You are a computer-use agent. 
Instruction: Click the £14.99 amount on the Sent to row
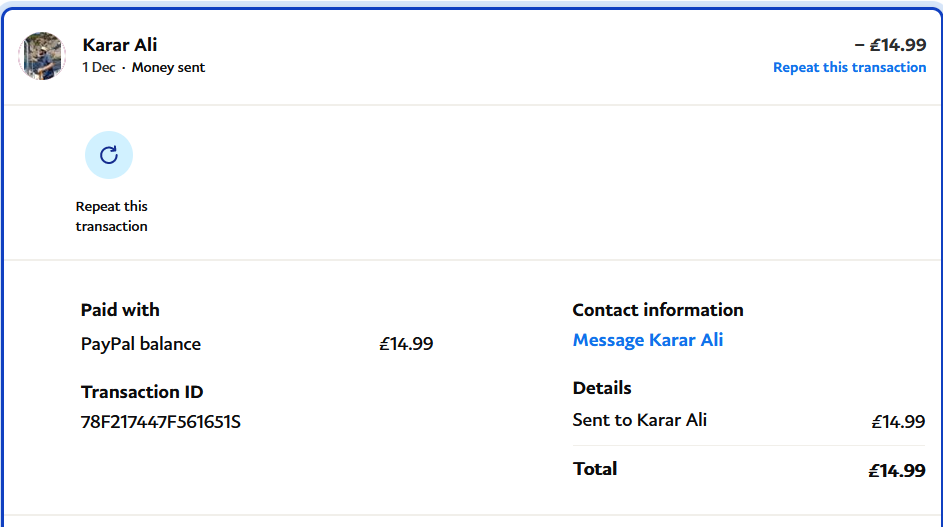tap(898, 422)
